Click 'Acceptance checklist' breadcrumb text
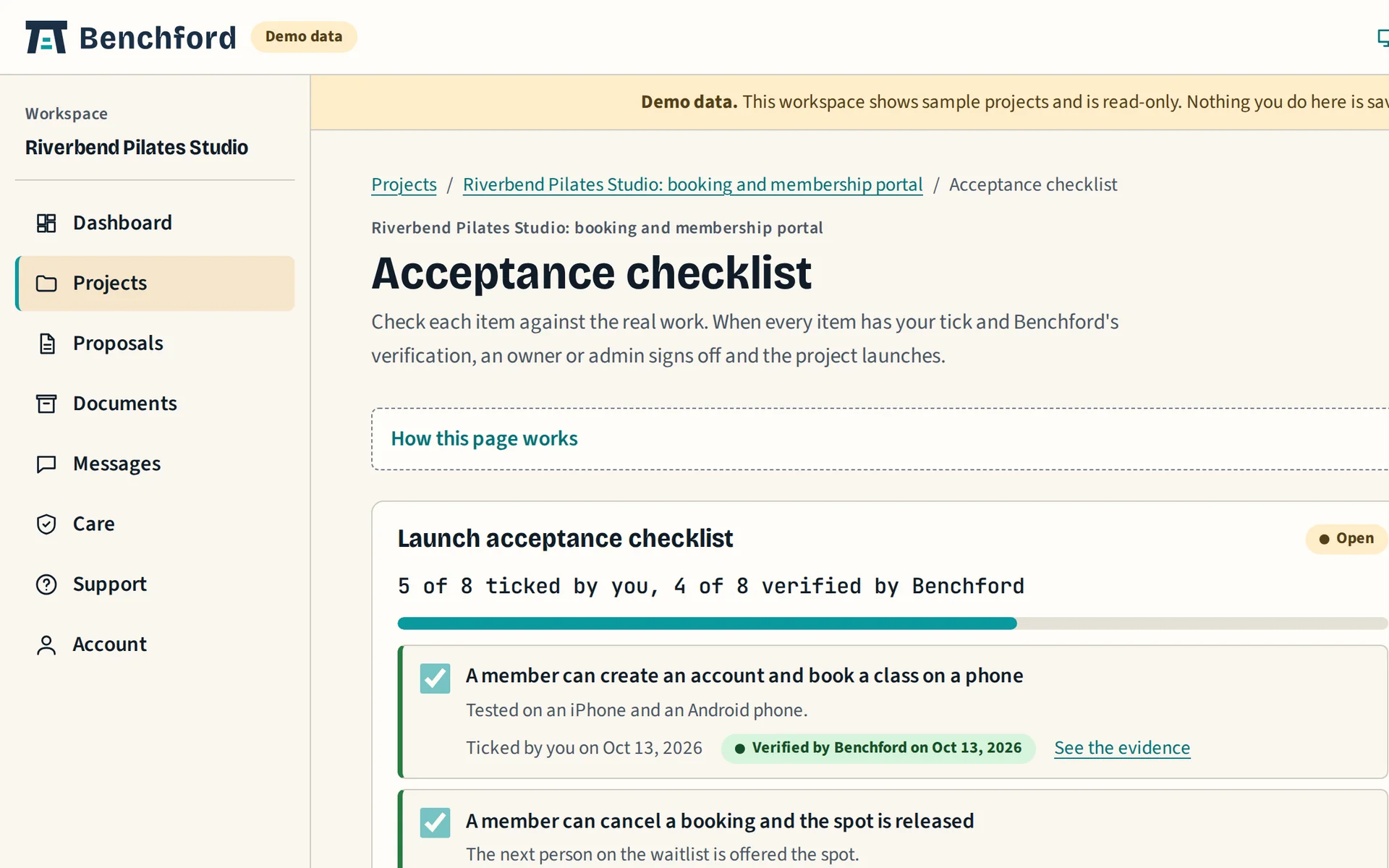 pyautogui.click(x=1033, y=185)
